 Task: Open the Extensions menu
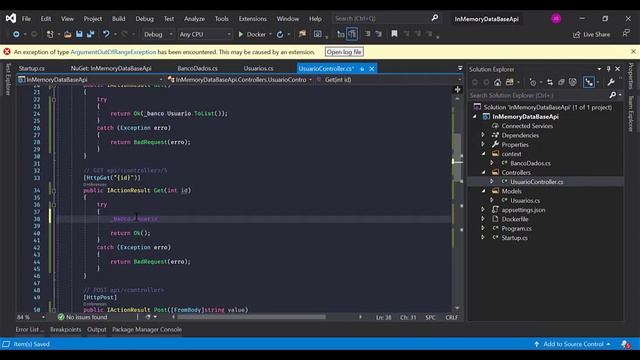coord(252,18)
